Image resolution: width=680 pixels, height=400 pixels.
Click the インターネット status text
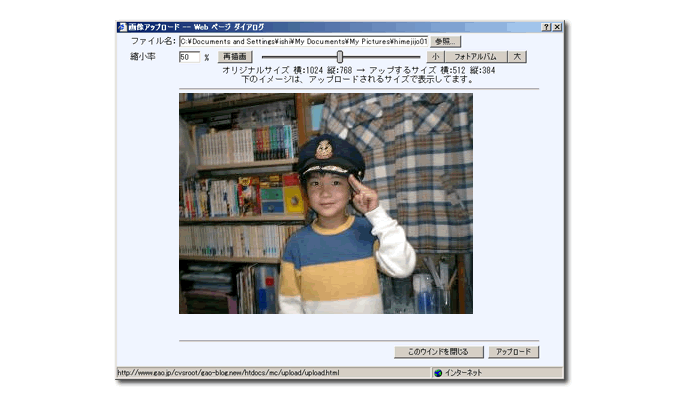(464, 373)
